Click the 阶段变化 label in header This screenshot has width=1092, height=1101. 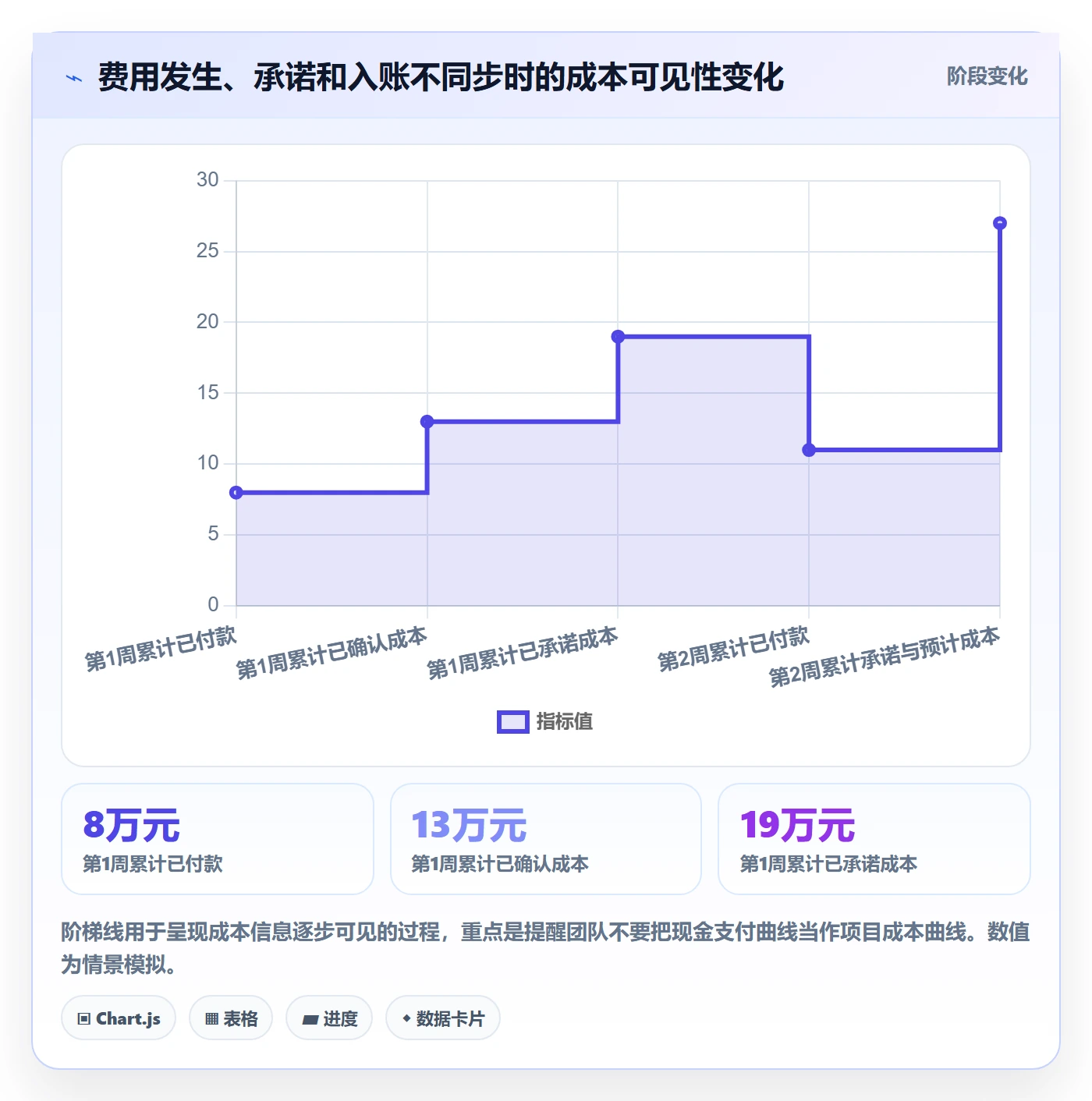pyautogui.click(x=987, y=76)
